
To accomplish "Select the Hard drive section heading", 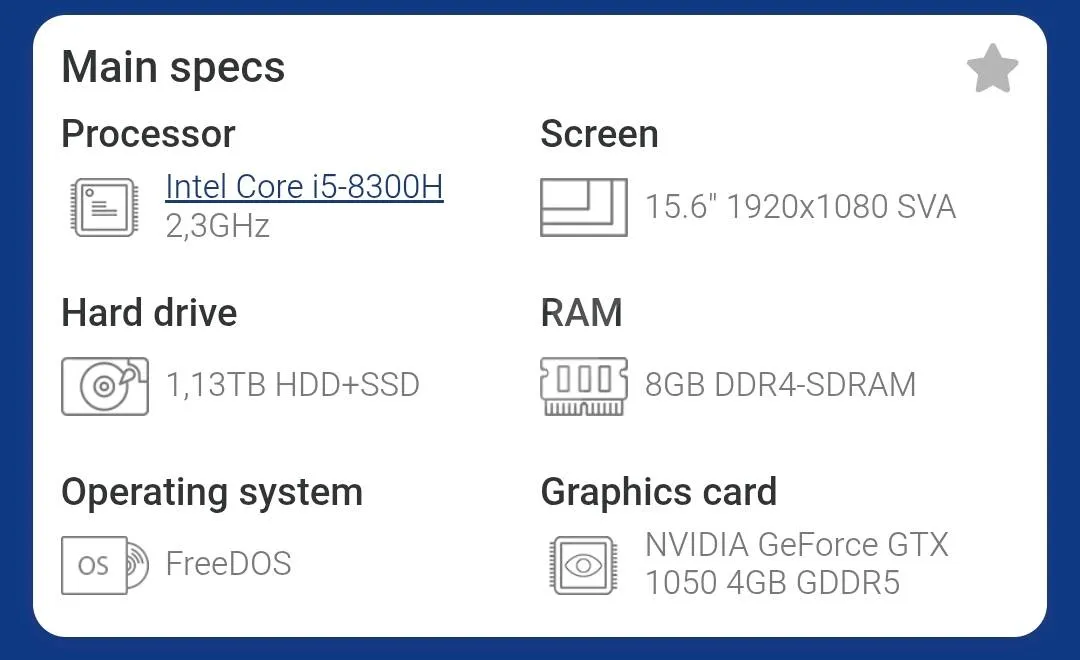I will coord(149,313).
